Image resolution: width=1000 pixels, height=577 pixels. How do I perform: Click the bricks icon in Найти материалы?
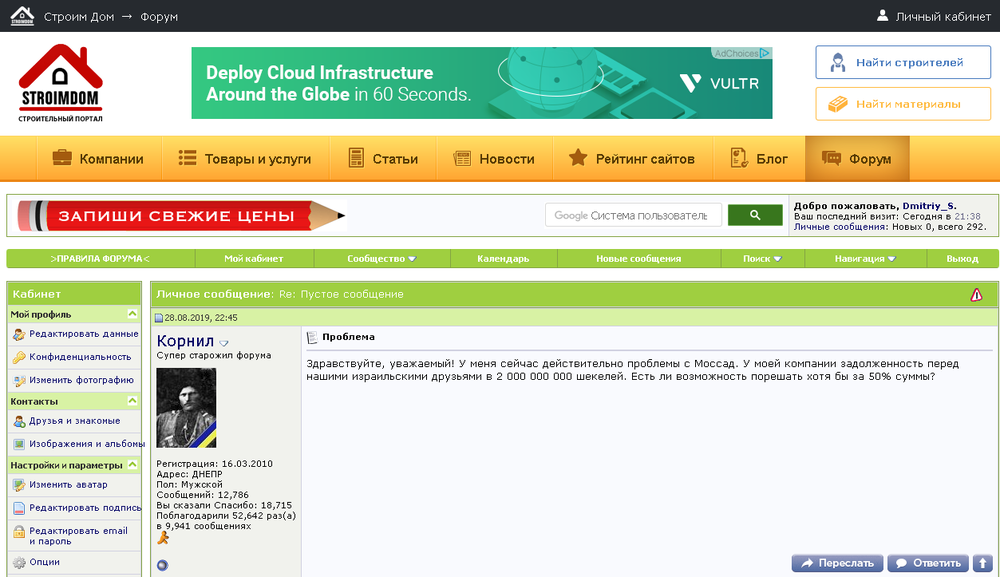coord(837,104)
